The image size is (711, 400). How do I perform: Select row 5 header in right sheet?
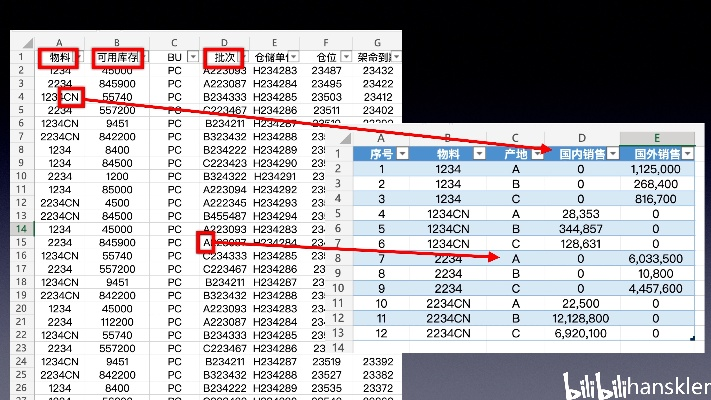(x=338, y=213)
